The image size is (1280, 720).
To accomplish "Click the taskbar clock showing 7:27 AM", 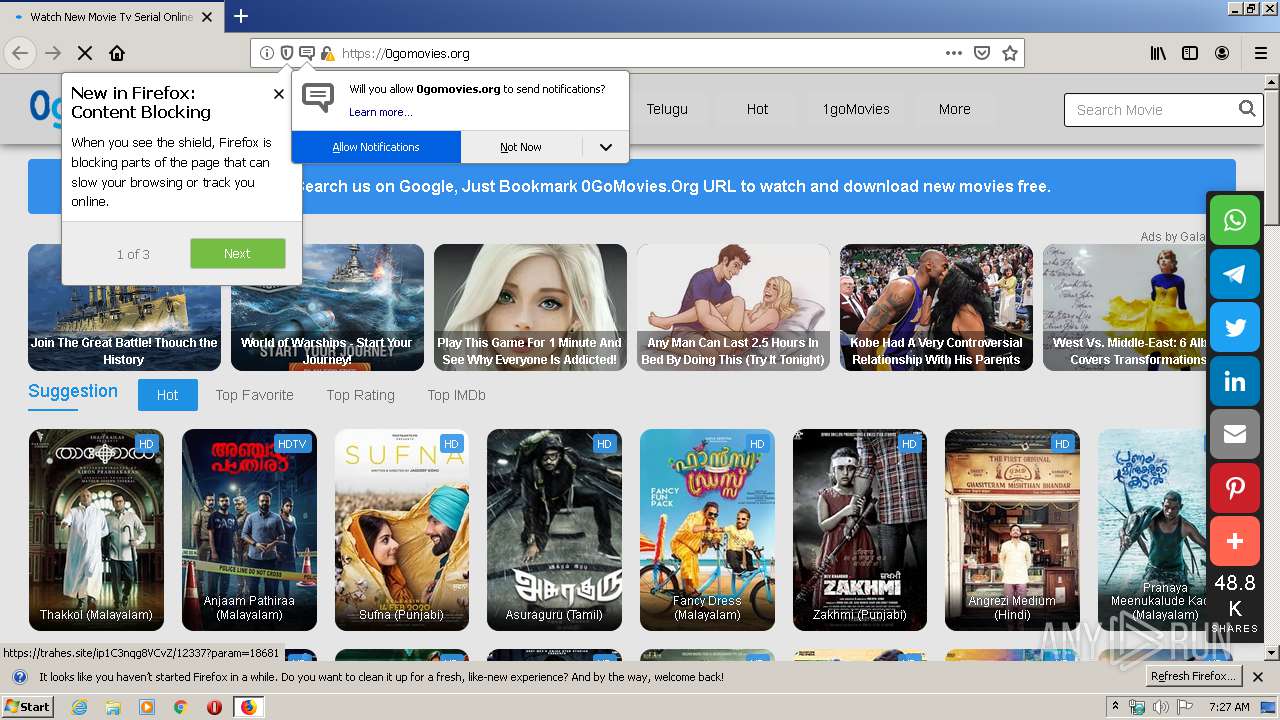I will (1229, 707).
